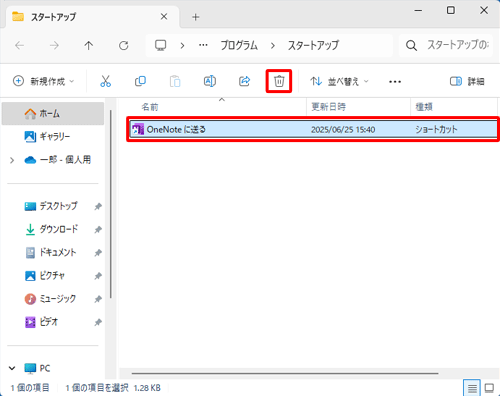Click the pin icon next to ピクチャ
Viewport: 500px width, 396px height.
point(98,276)
